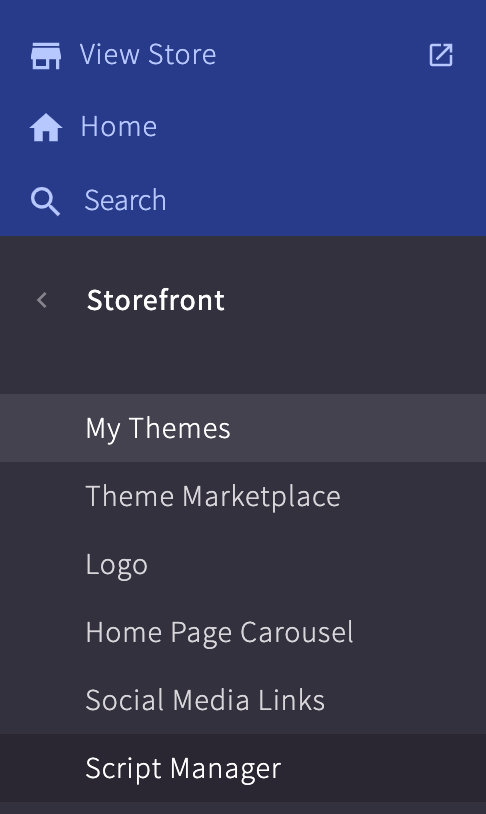Click the word Store in the top bar
The width and height of the screenshot is (486, 814).
182,55
